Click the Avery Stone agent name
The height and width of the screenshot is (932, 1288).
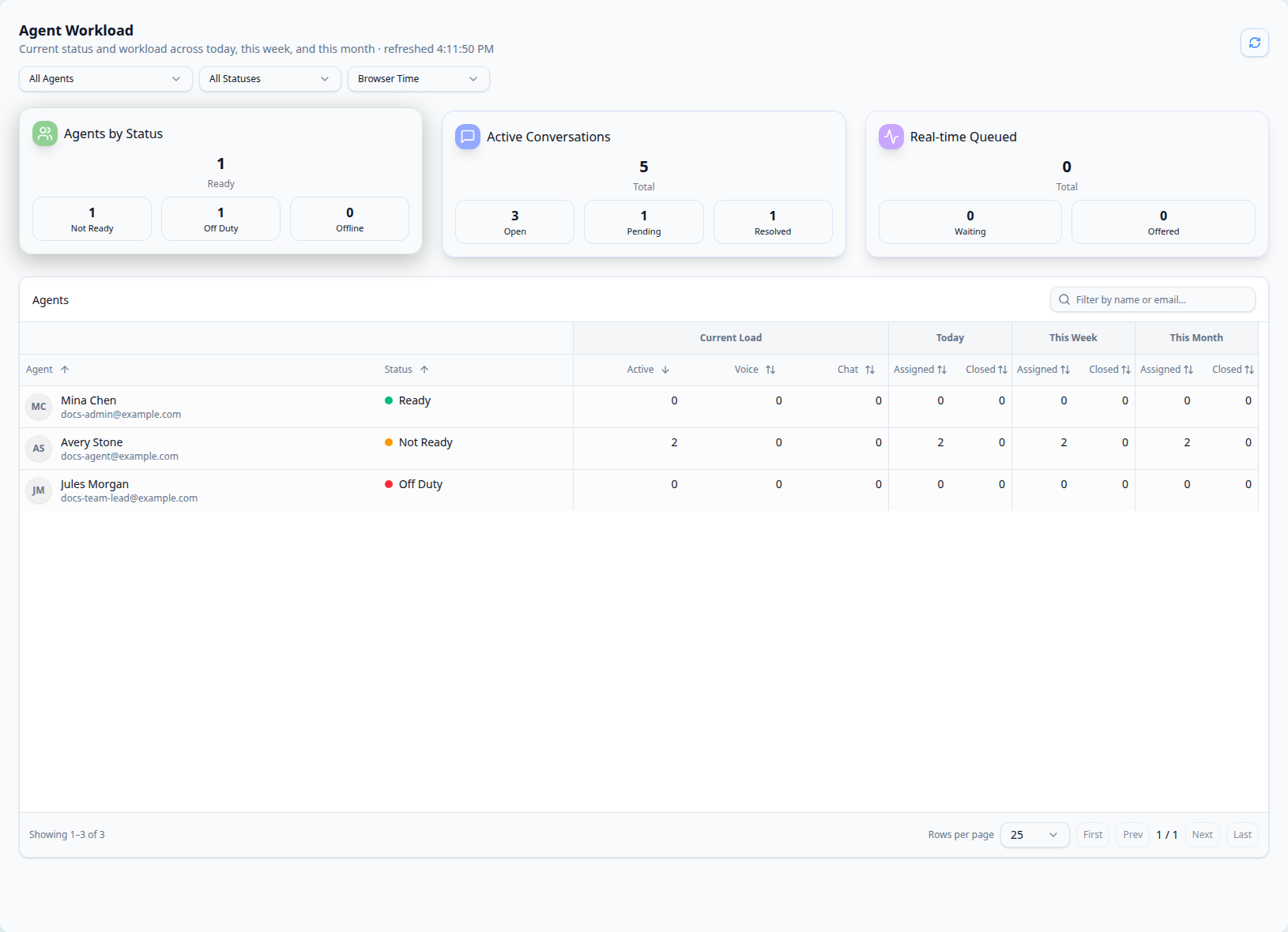coord(92,442)
